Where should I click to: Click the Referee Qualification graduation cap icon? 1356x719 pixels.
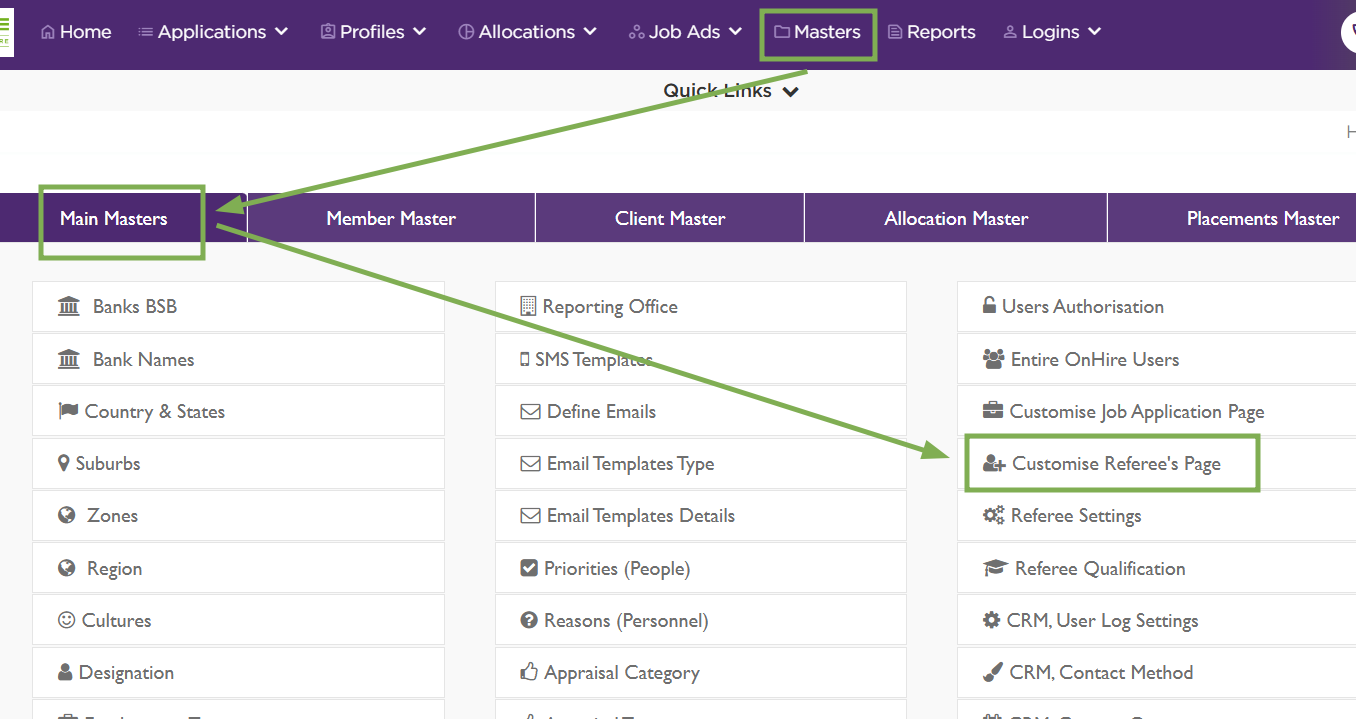(x=994, y=568)
